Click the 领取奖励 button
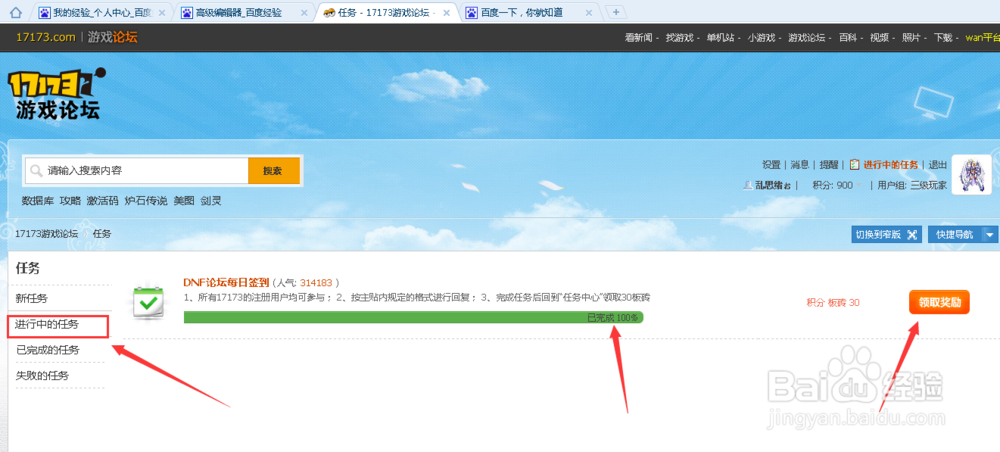This screenshot has width=1000, height=452. 939,302
